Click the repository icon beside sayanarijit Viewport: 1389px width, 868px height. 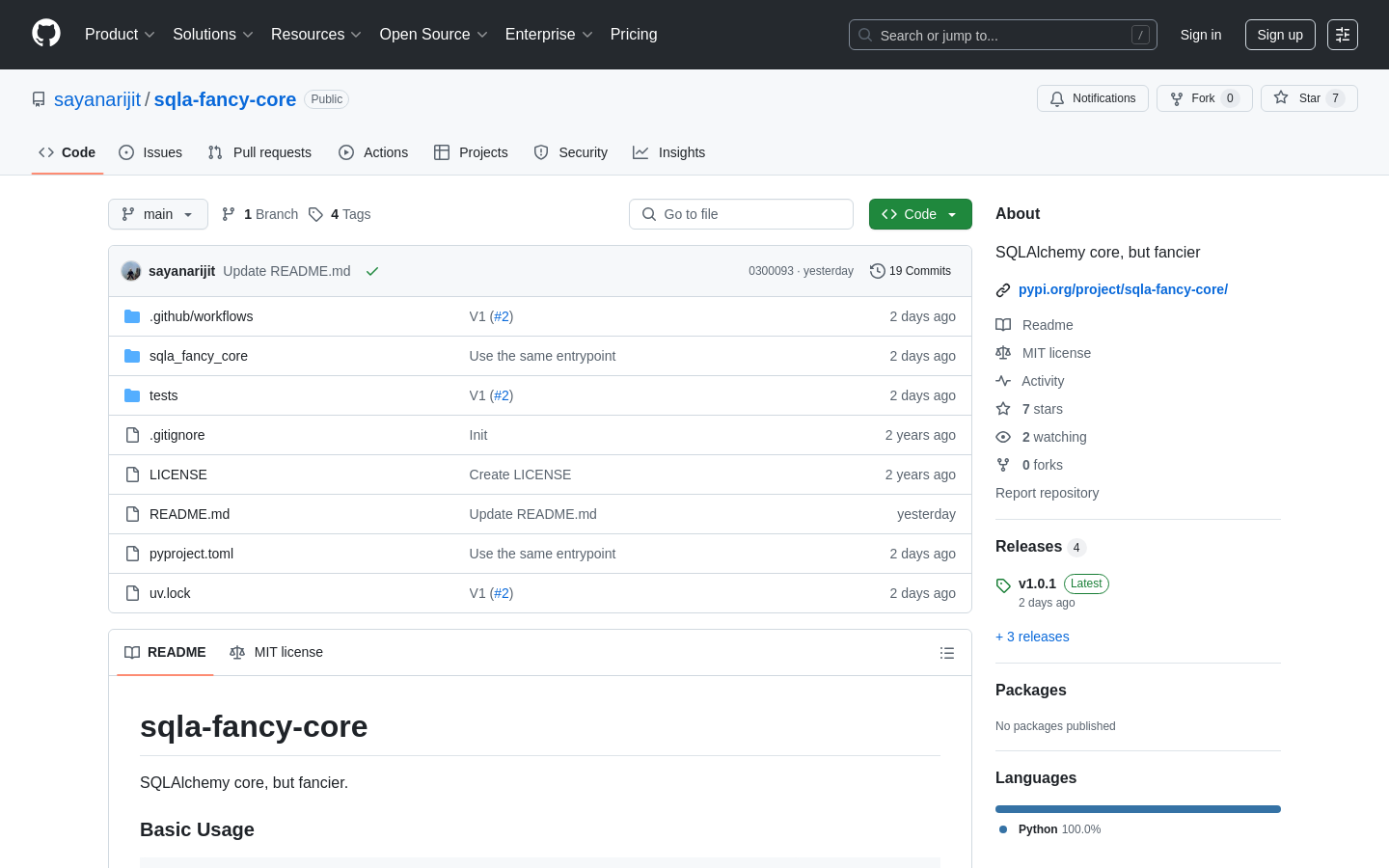[x=39, y=99]
